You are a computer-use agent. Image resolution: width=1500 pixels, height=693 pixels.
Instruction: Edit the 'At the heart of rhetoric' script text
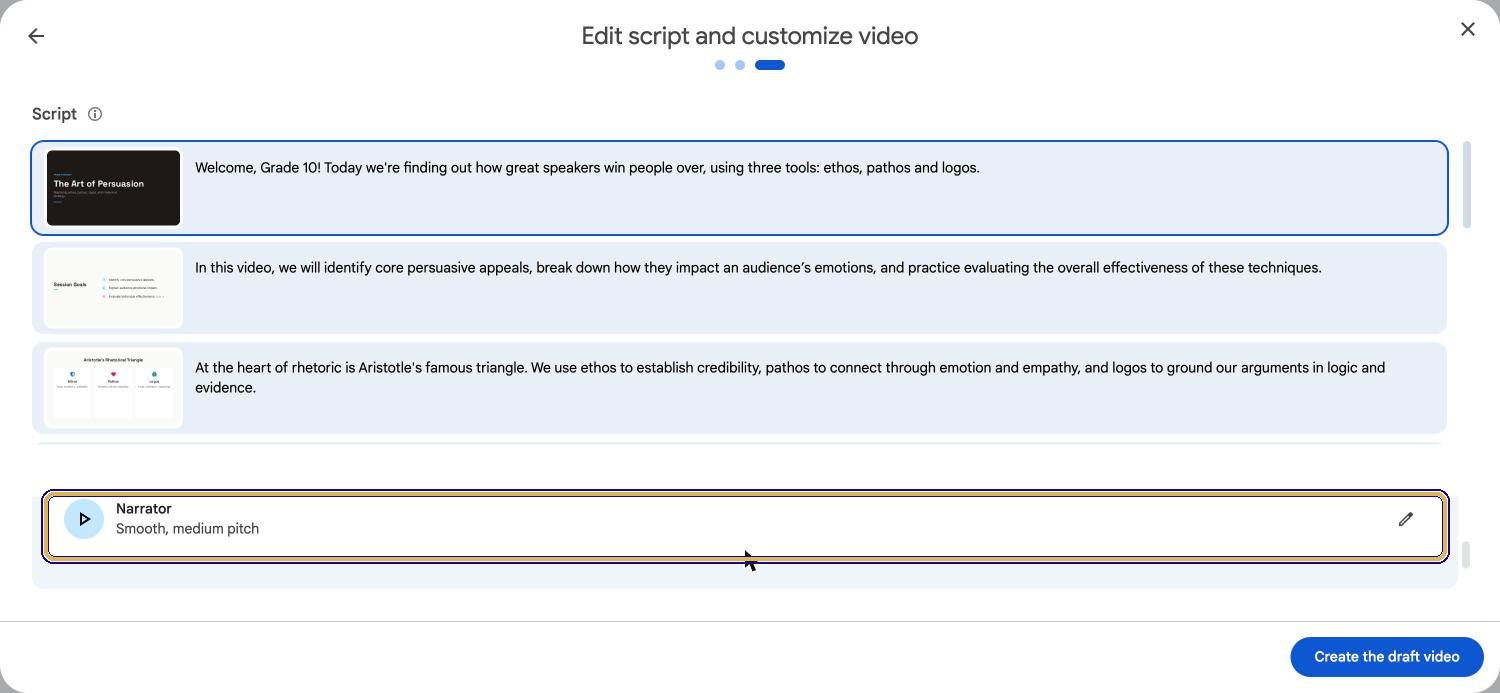(790, 378)
